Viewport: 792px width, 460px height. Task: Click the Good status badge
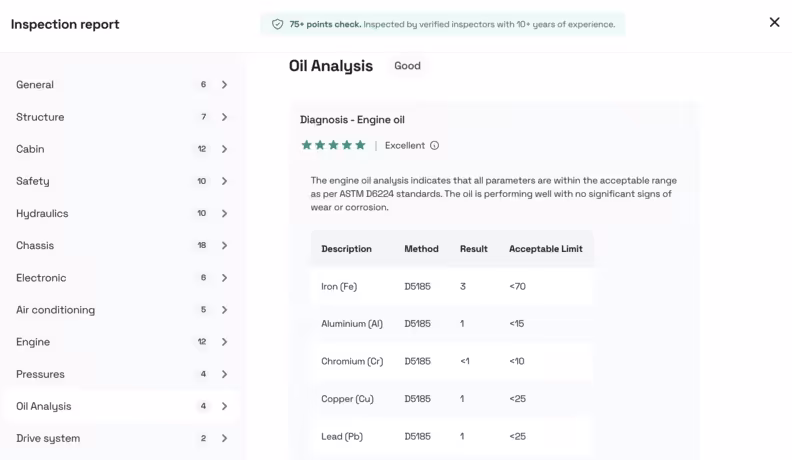coord(407,66)
